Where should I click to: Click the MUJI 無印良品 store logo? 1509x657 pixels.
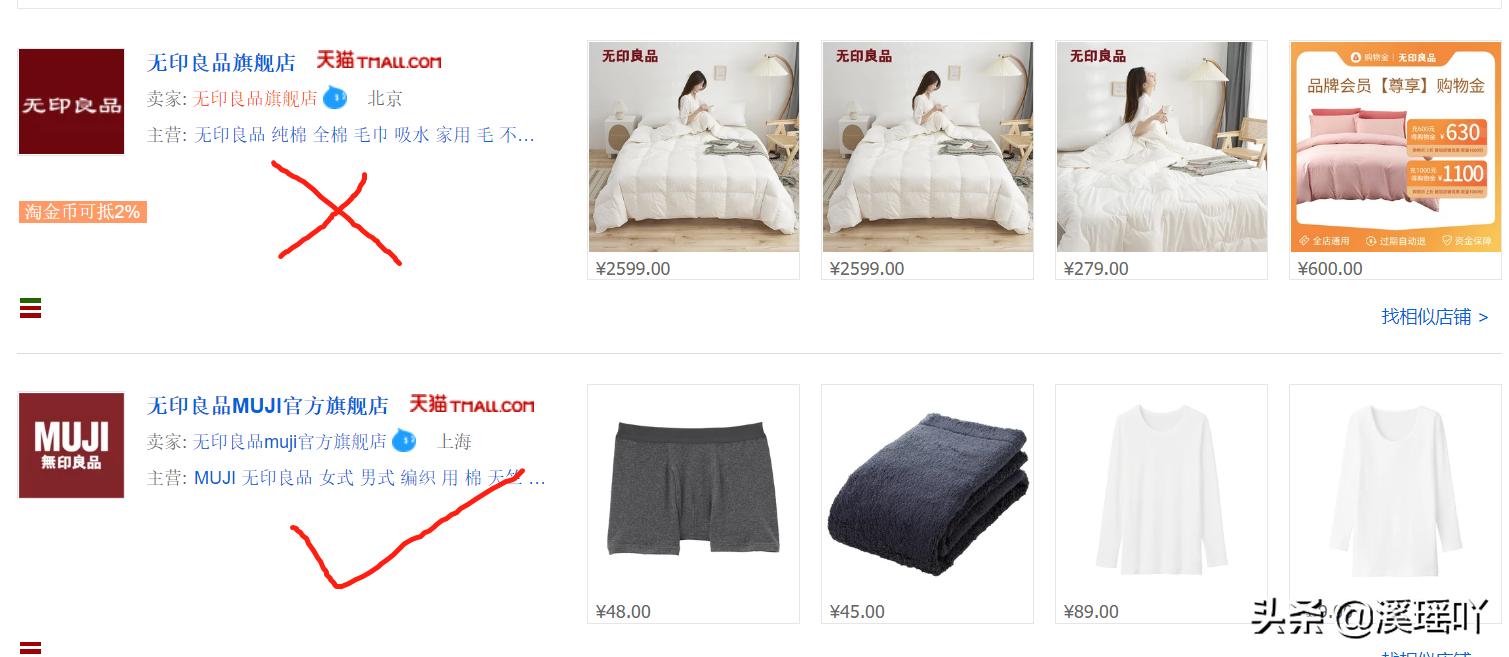tap(71, 445)
